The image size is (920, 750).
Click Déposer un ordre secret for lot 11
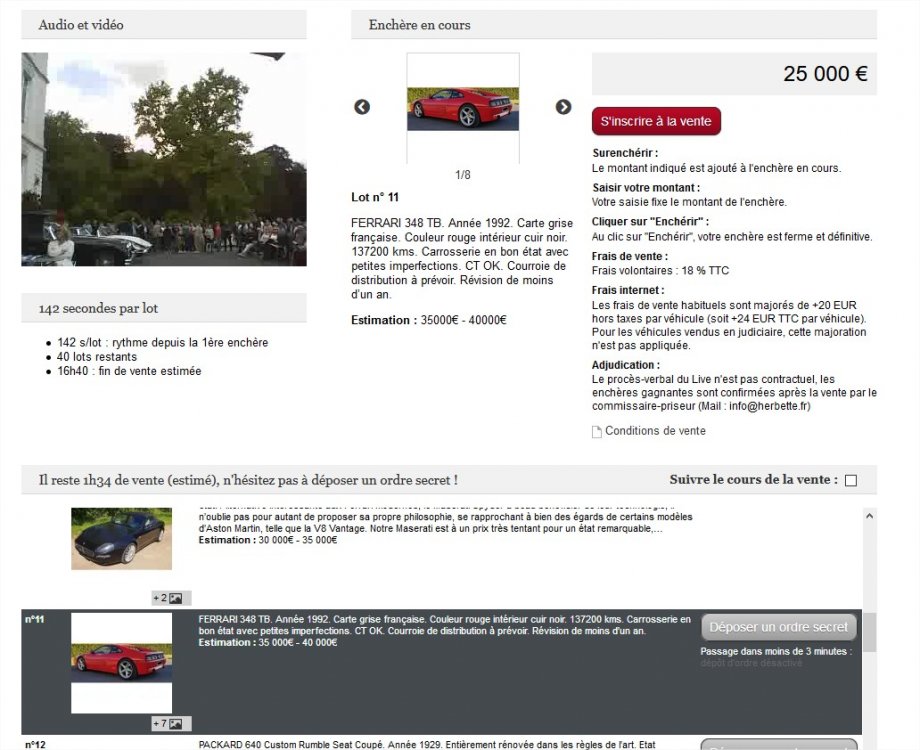point(779,627)
